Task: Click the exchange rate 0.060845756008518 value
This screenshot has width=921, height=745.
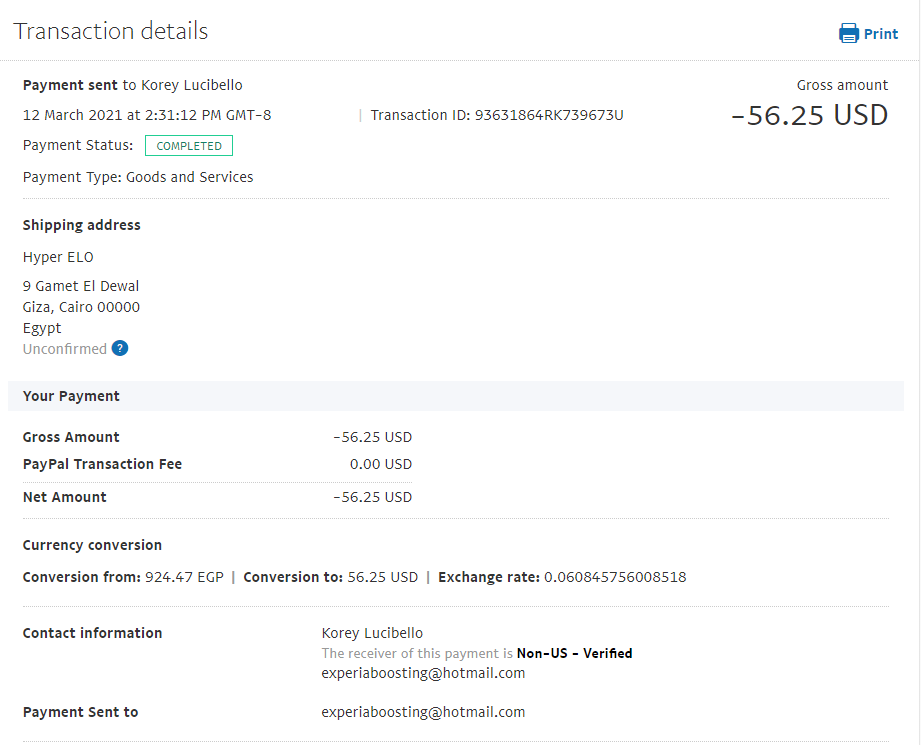Action: click(615, 577)
